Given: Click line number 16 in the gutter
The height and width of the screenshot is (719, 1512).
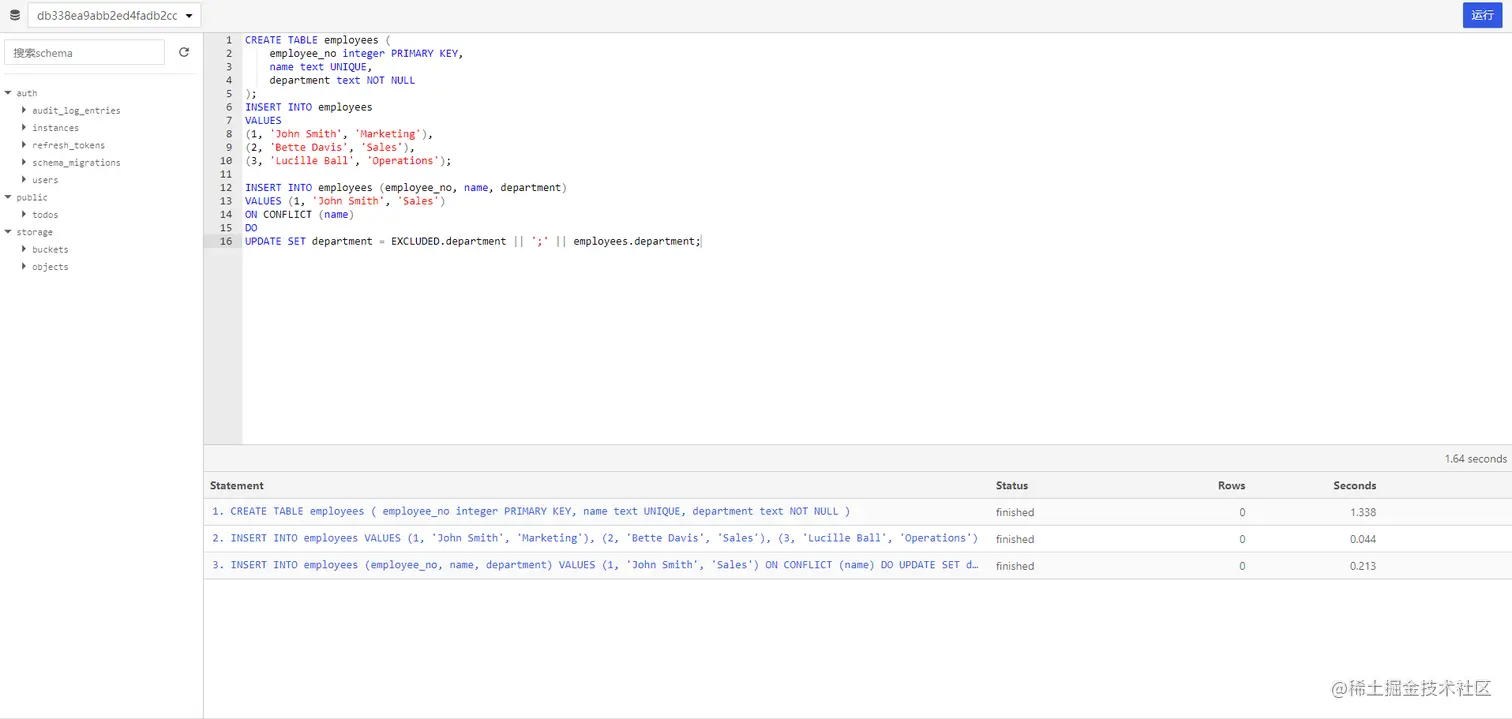Looking at the screenshot, I should (226, 241).
